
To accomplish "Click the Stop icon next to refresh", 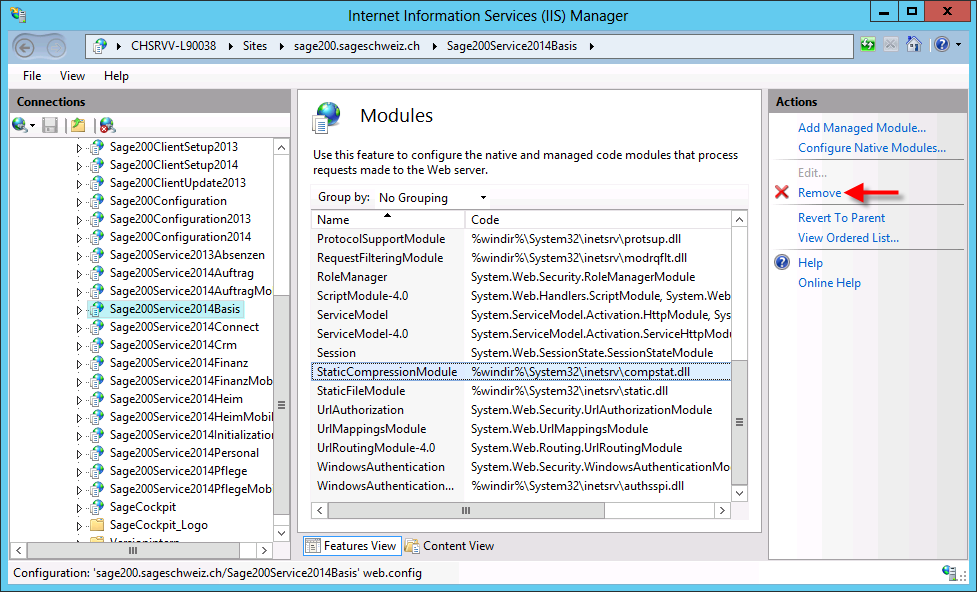I will [x=891, y=45].
